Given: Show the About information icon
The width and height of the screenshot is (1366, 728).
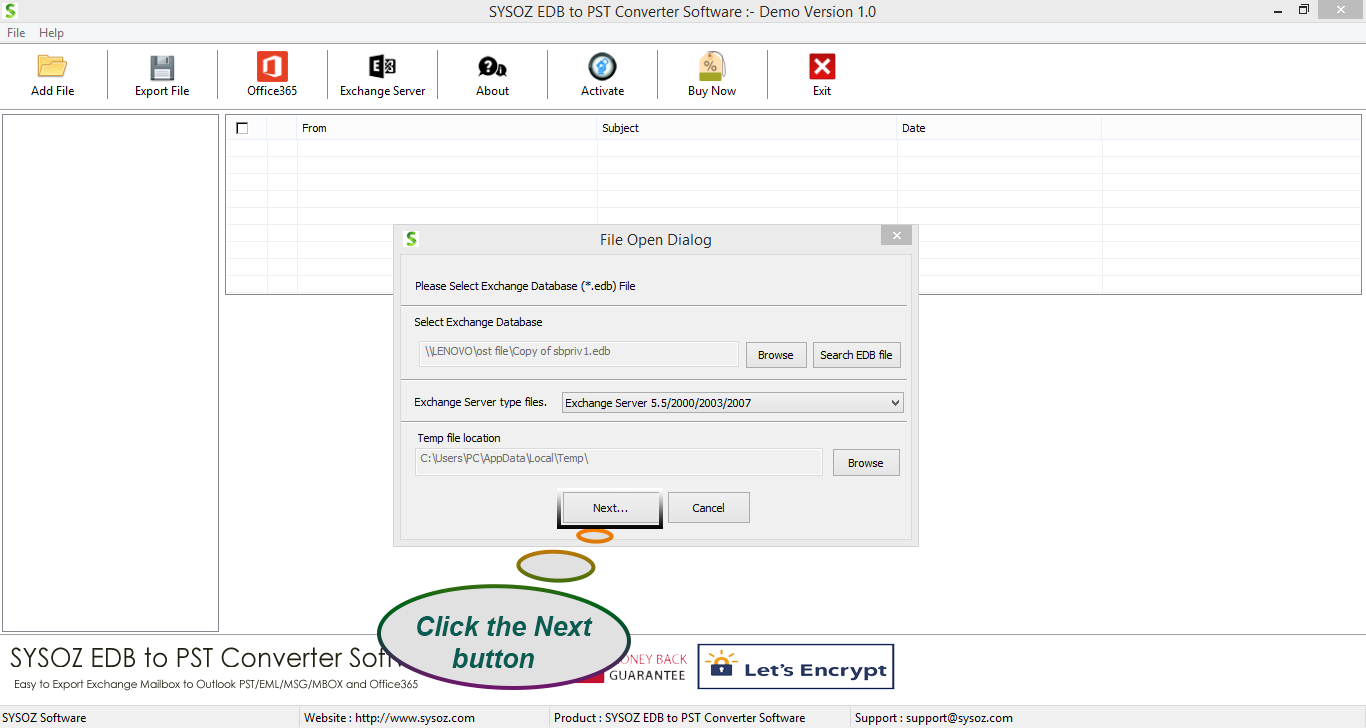Looking at the screenshot, I should click(x=492, y=67).
